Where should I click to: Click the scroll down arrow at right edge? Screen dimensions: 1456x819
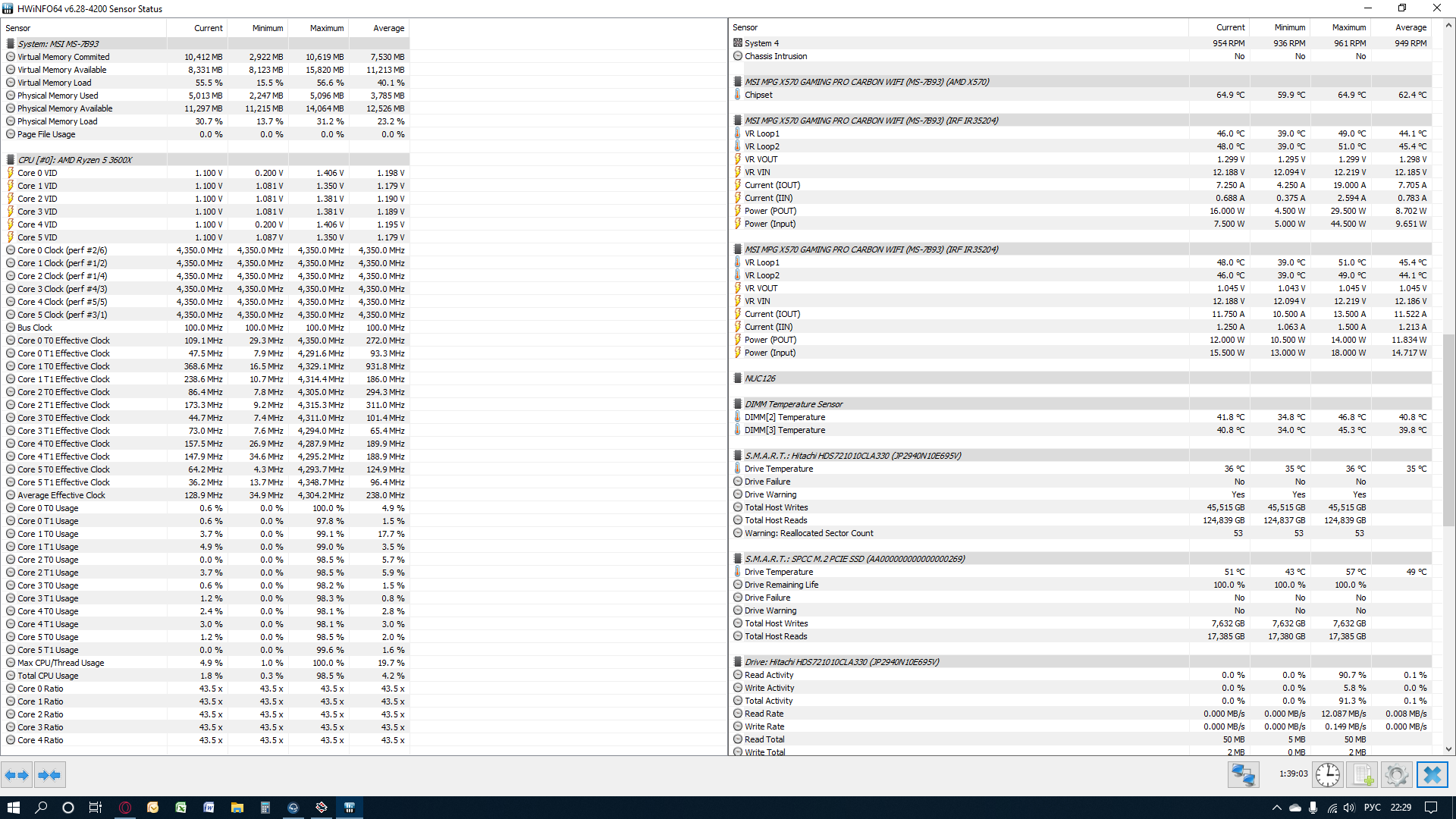pos(1448,749)
